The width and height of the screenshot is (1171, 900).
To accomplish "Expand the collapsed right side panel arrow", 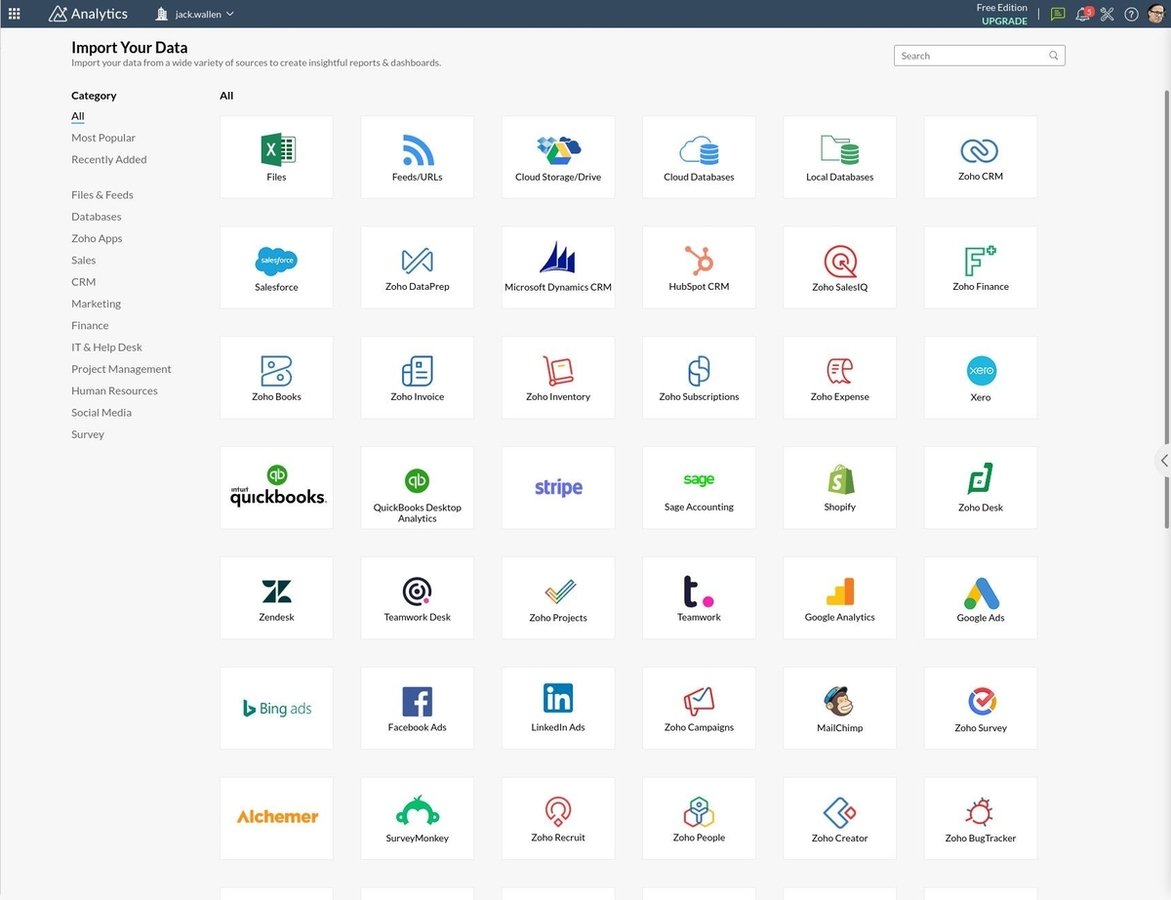I will tap(1163, 460).
